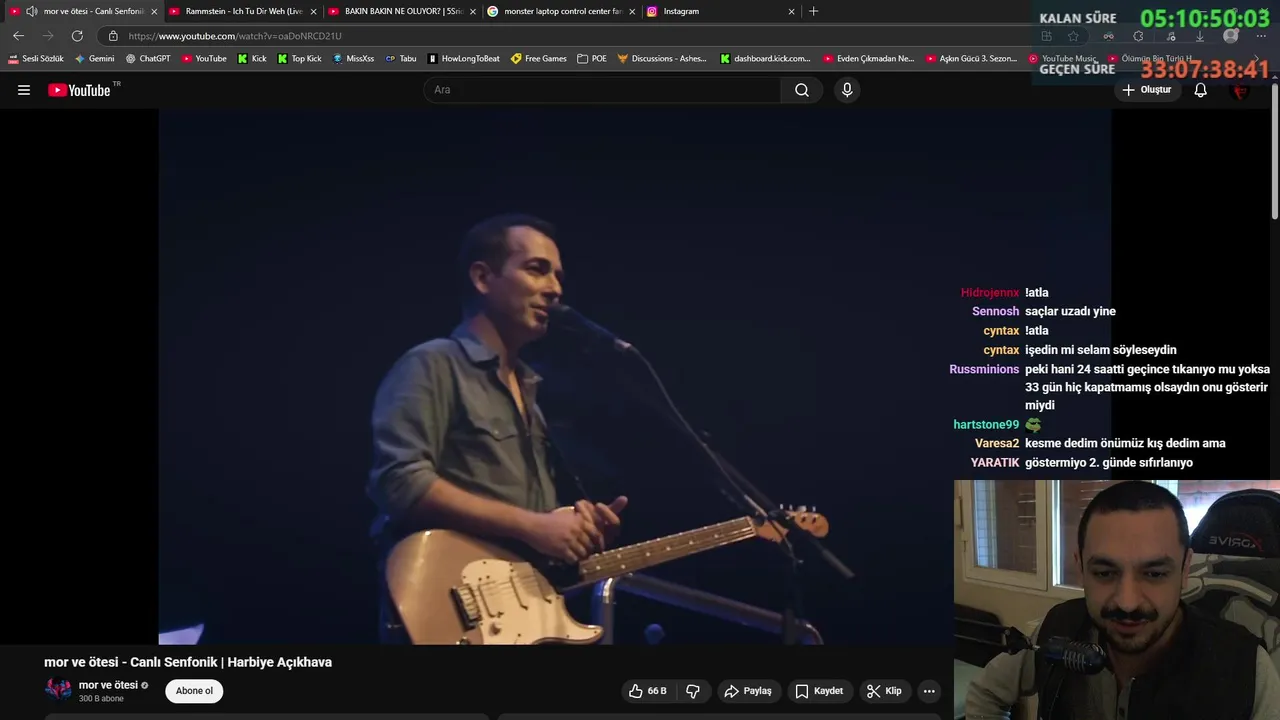1280x720 pixels.
Task: Open the browser extensions puzzle icon
Action: (x=1138, y=36)
